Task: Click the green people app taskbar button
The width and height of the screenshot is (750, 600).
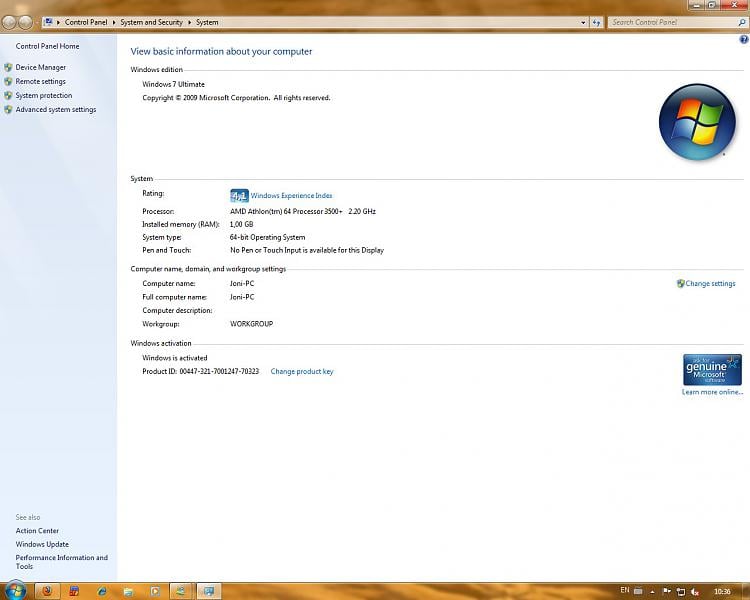Action: 181,591
